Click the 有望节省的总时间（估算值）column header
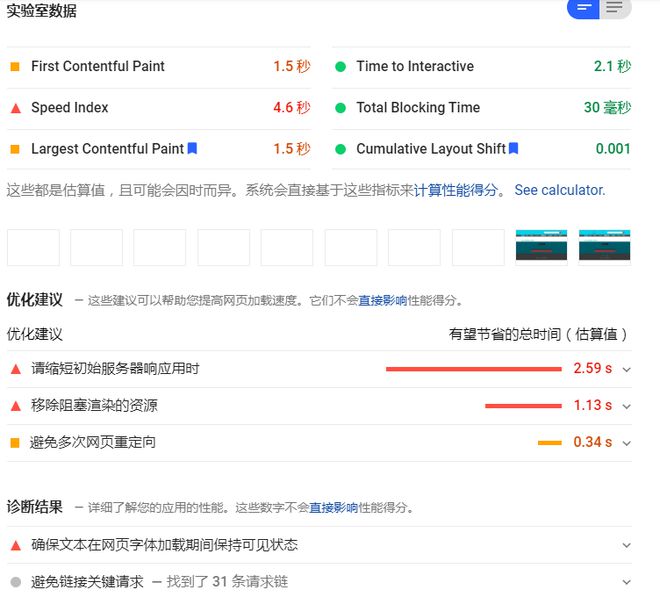 539,334
